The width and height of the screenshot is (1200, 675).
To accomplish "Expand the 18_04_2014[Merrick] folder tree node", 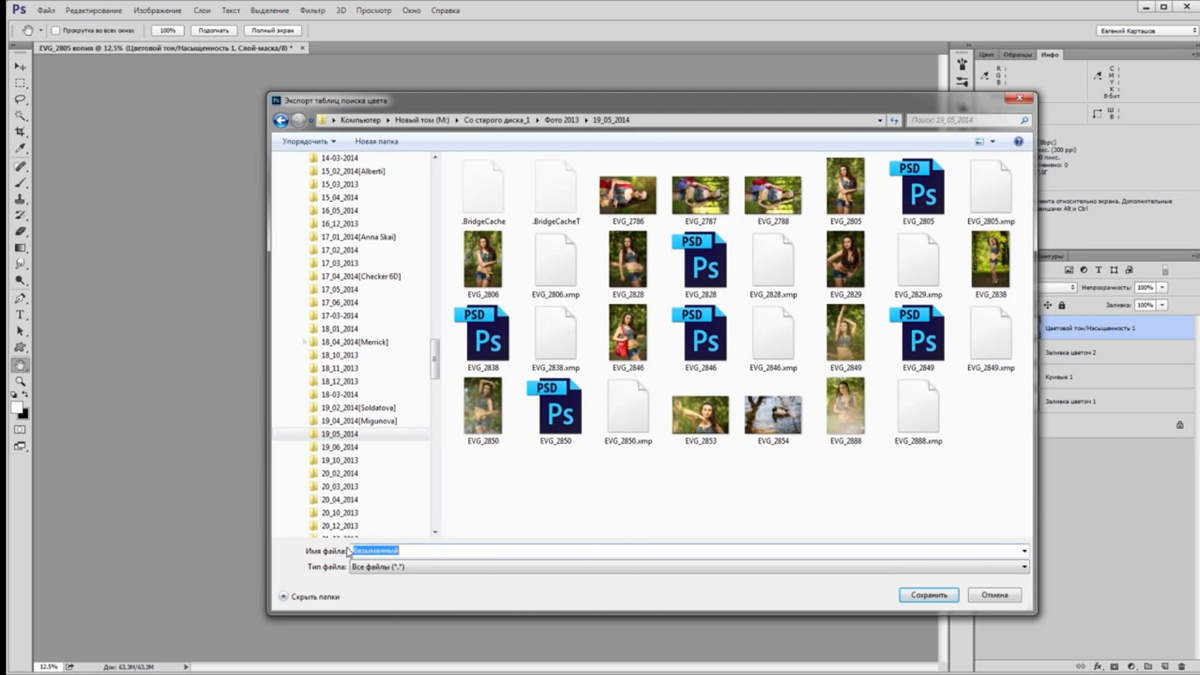I will [x=304, y=342].
